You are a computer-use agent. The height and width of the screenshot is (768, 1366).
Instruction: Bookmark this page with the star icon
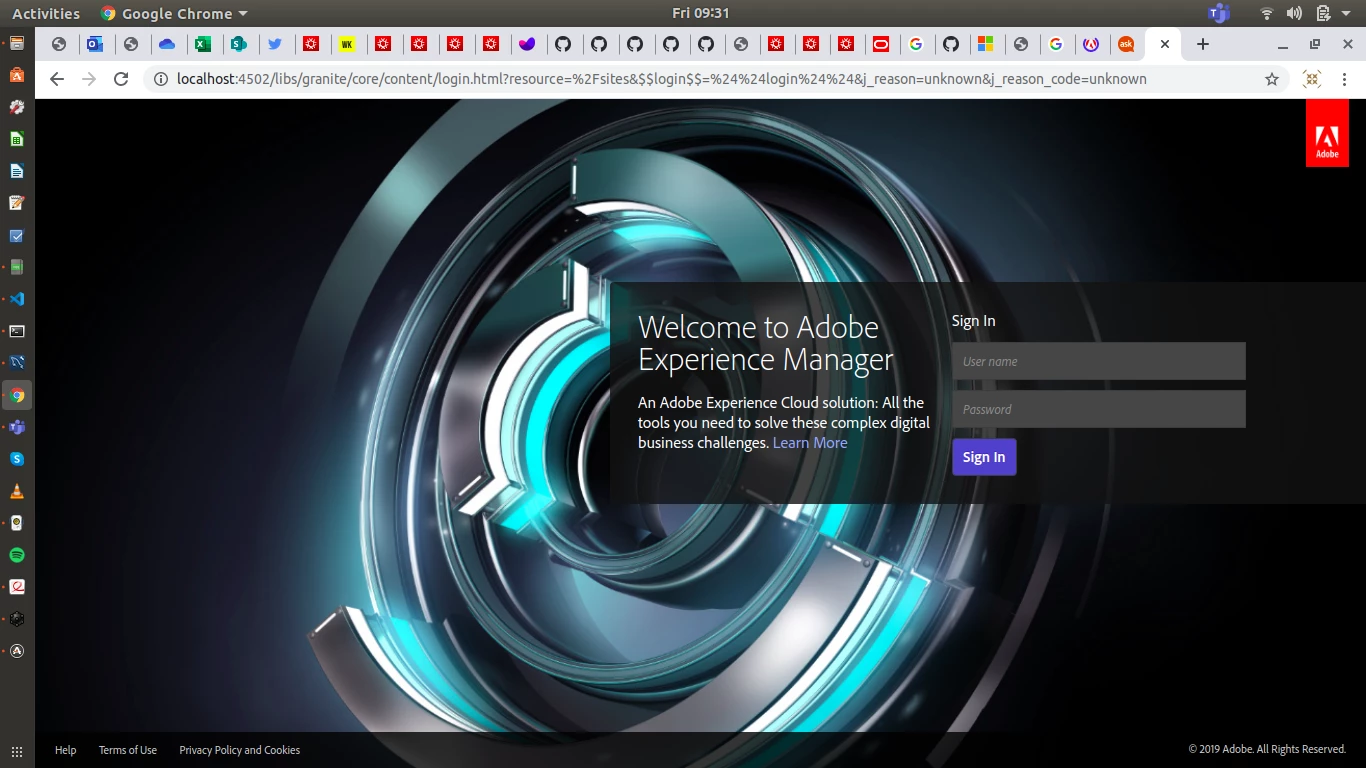click(1272, 79)
